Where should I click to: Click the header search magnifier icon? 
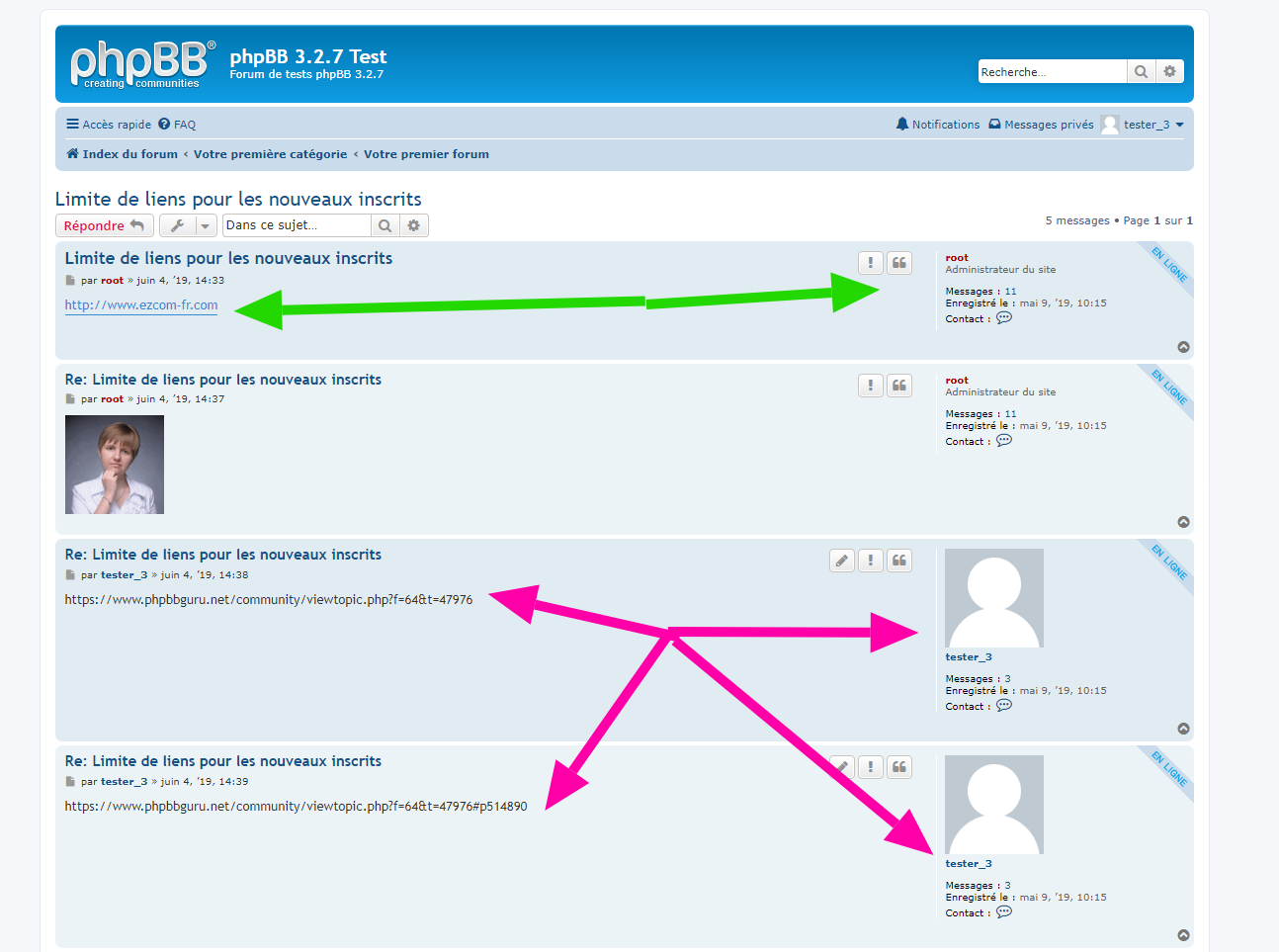coord(1141,72)
